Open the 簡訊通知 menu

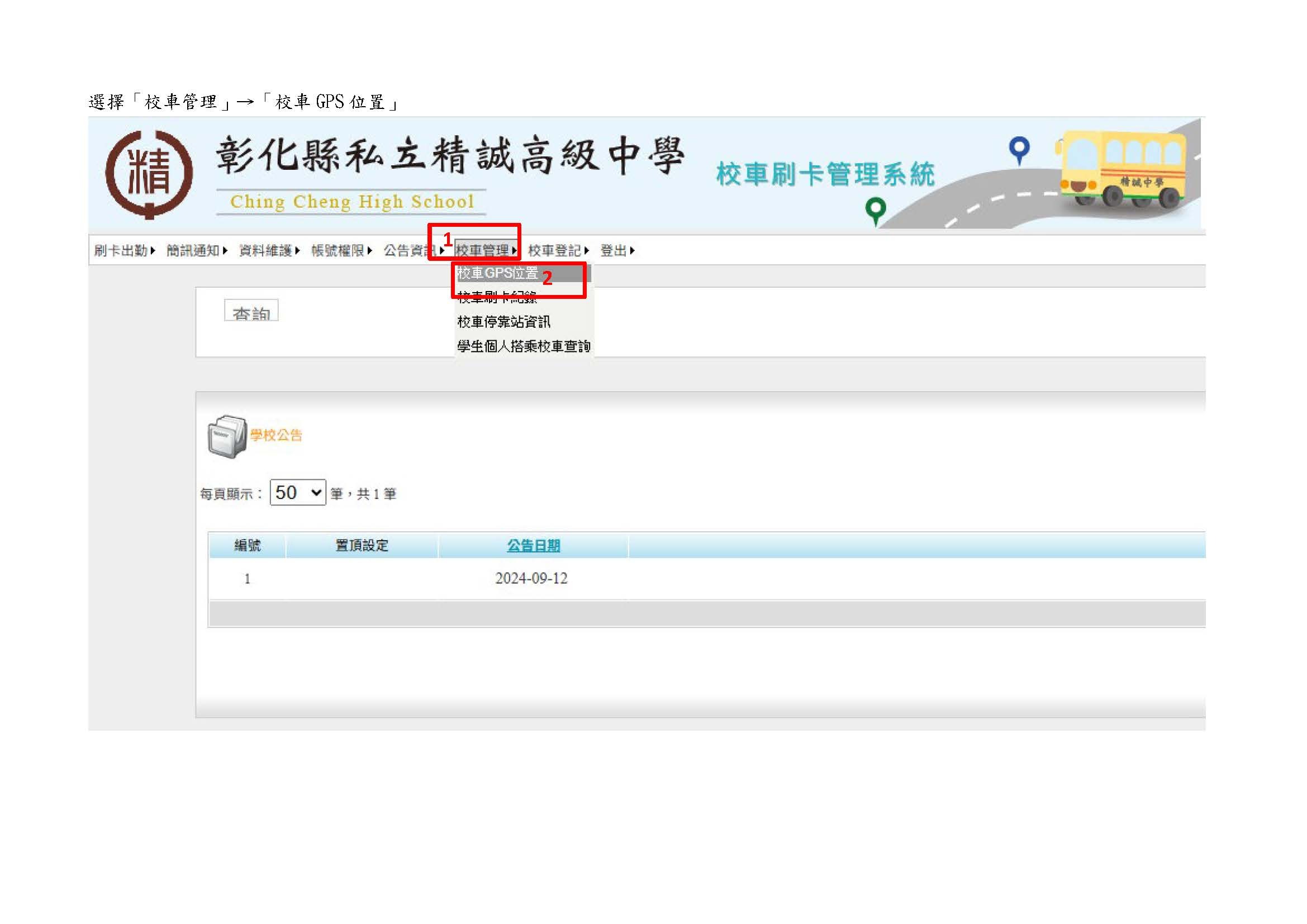point(193,251)
